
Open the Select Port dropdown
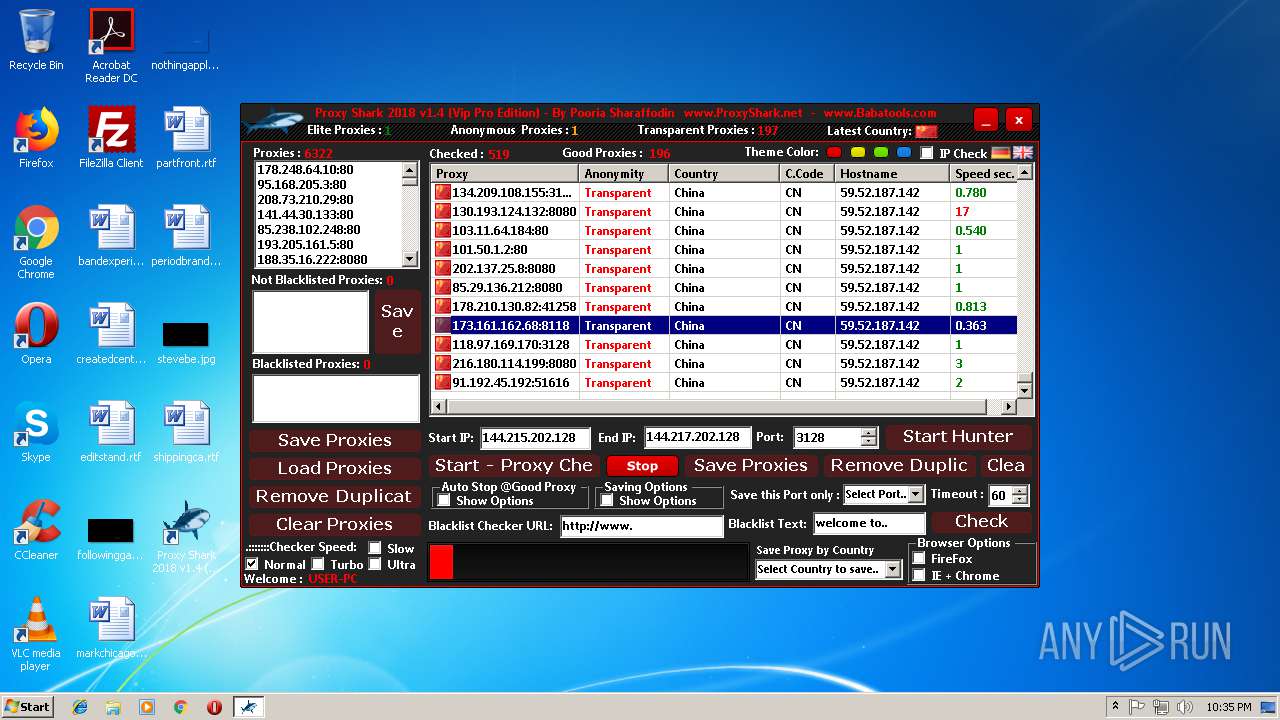(x=884, y=494)
